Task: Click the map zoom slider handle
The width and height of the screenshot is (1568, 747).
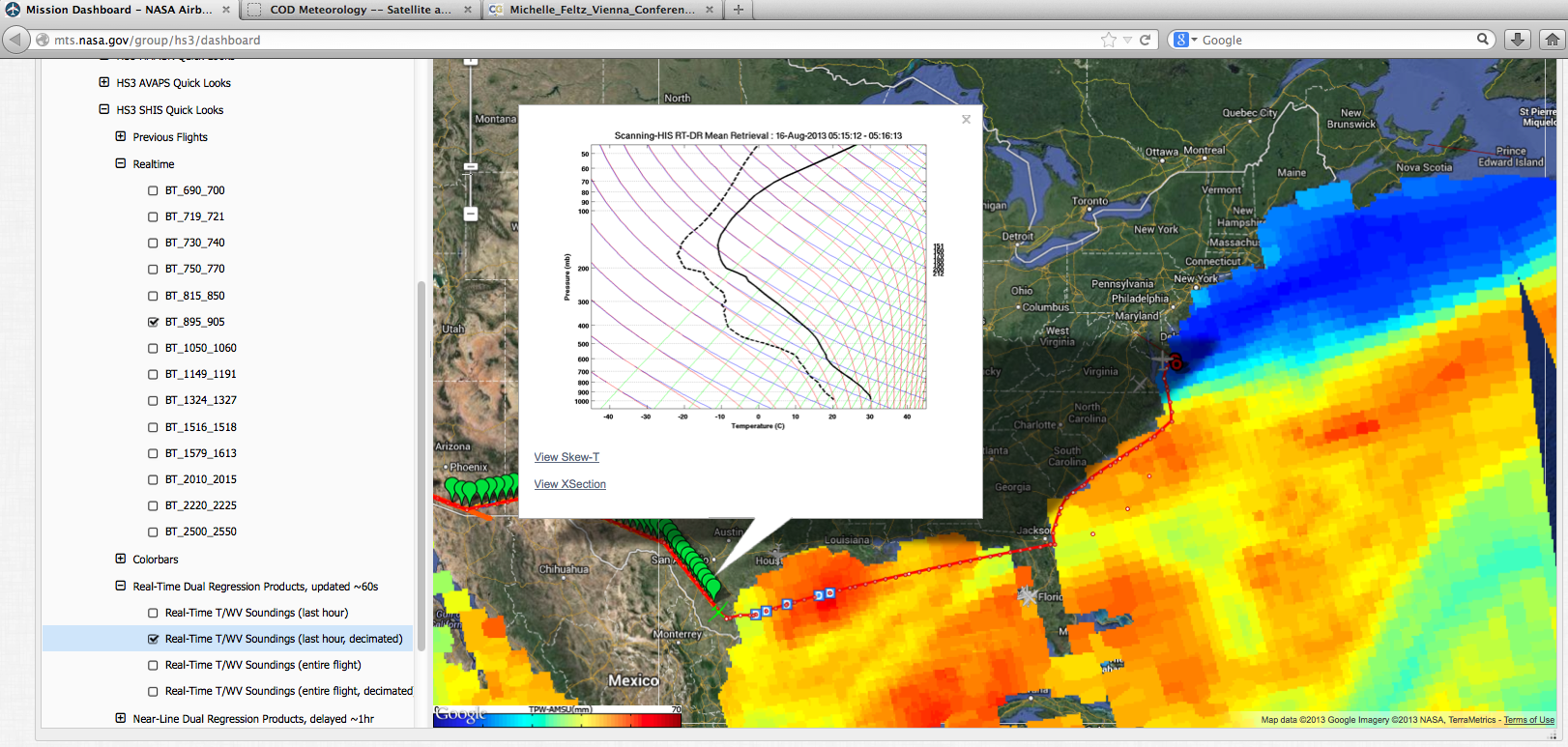Action: pos(471,167)
